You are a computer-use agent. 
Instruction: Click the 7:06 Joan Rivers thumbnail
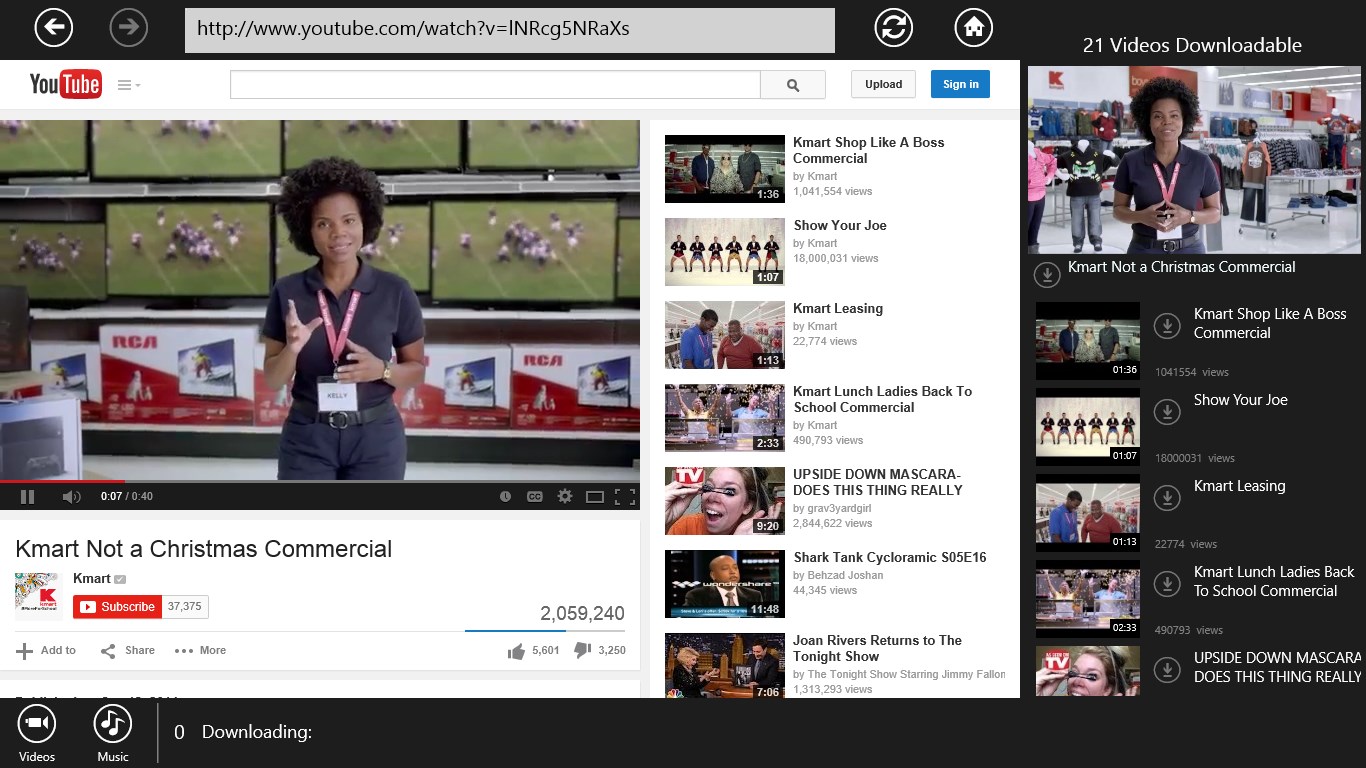[x=725, y=666]
